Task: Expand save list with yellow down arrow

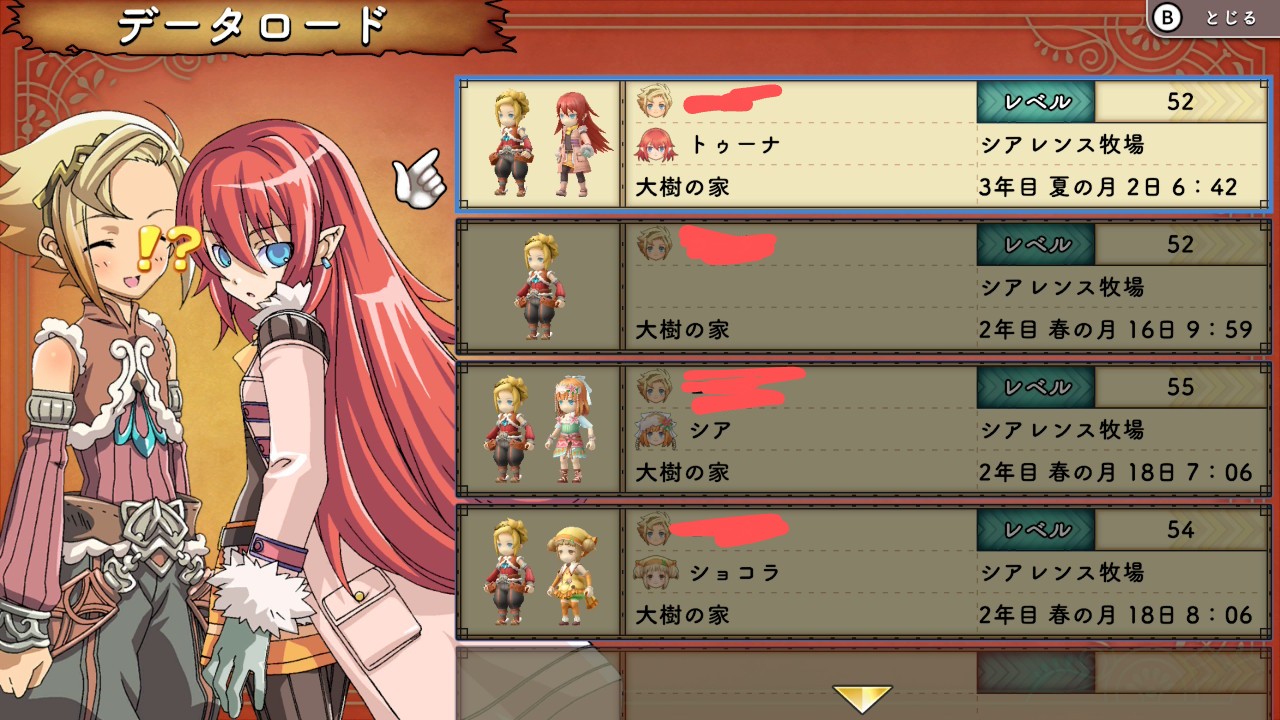Action: pos(862,698)
